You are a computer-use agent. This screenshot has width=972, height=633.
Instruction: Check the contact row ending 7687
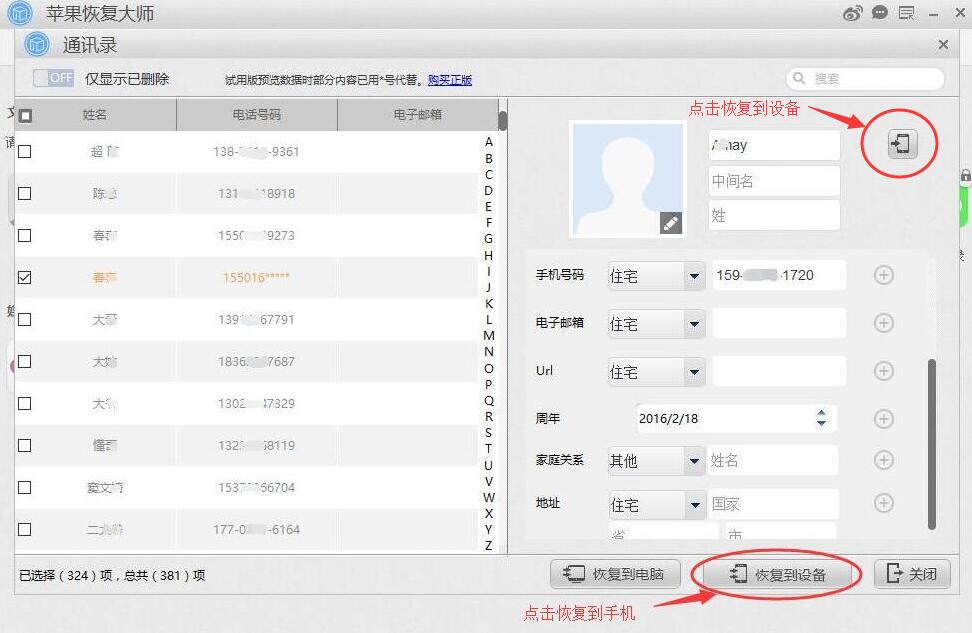[x=25, y=361]
